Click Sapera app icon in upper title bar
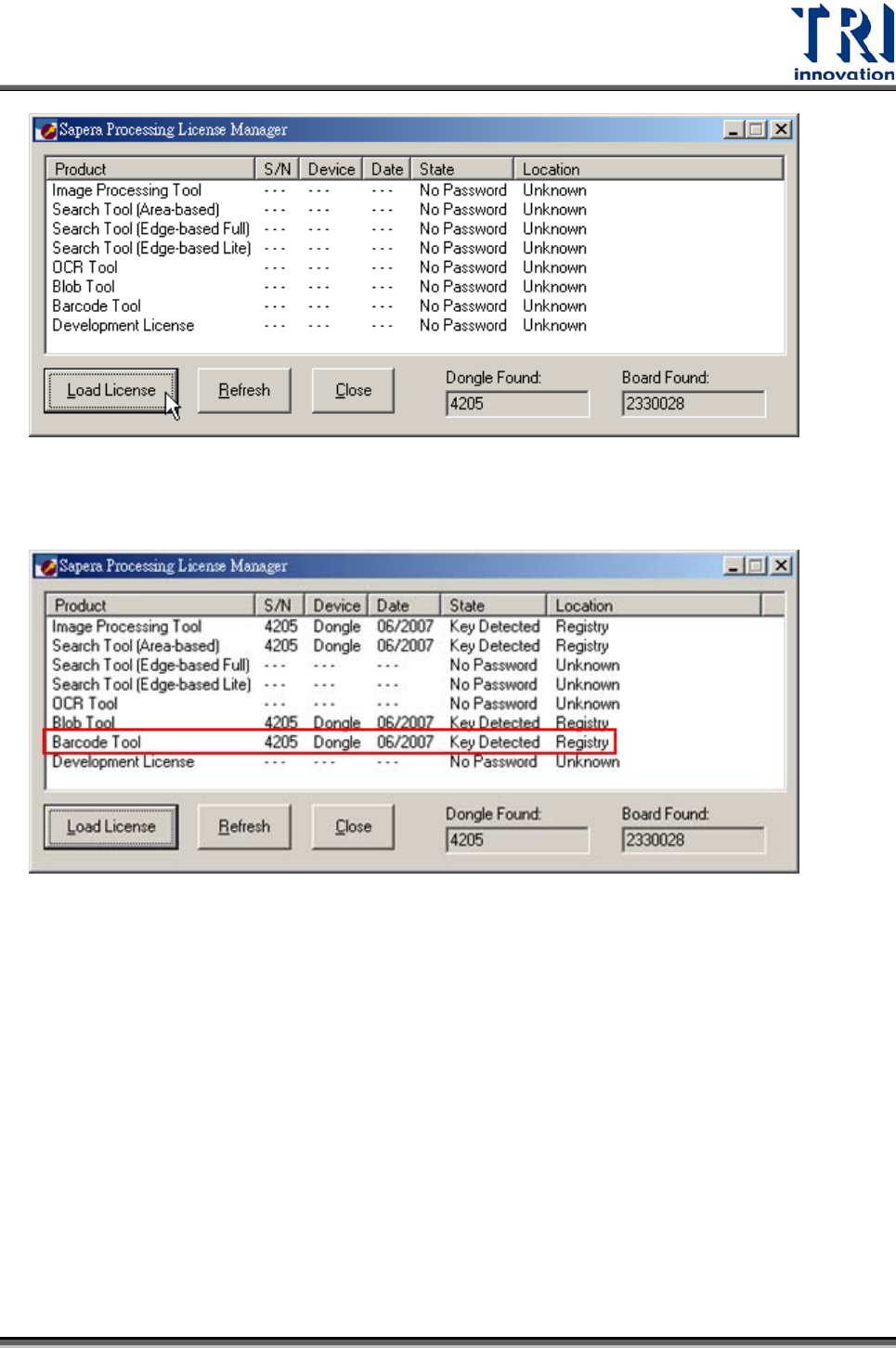Viewport: 896px width, 1348px height. point(47,130)
